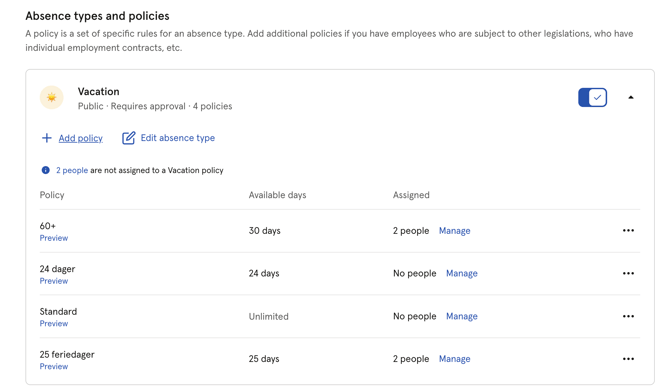Viewport: 670px width, 391px height.
Task: Click the pencil edit icon for absence type
Action: 129,138
